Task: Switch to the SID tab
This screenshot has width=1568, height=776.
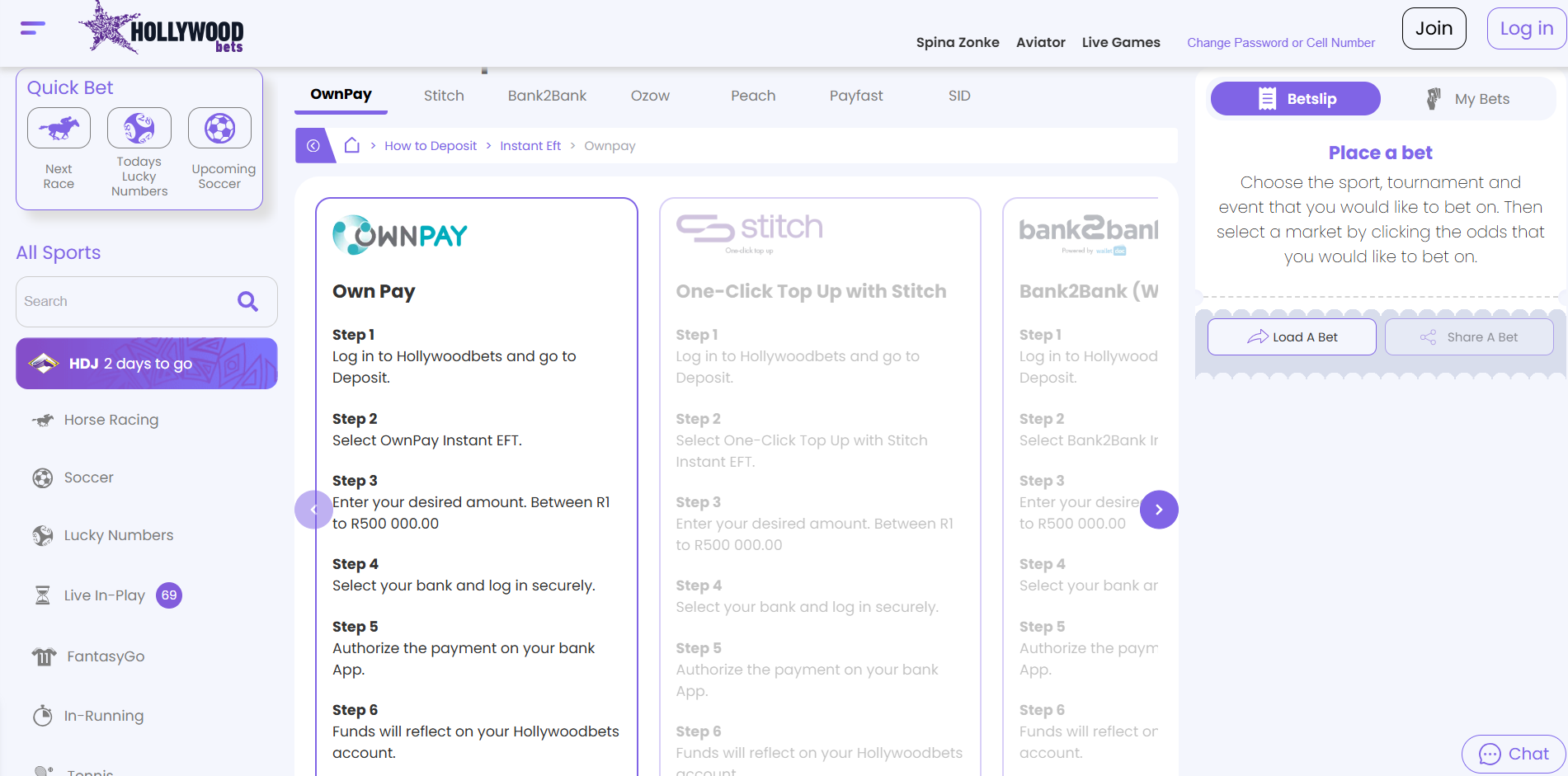Action: click(x=959, y=96)
